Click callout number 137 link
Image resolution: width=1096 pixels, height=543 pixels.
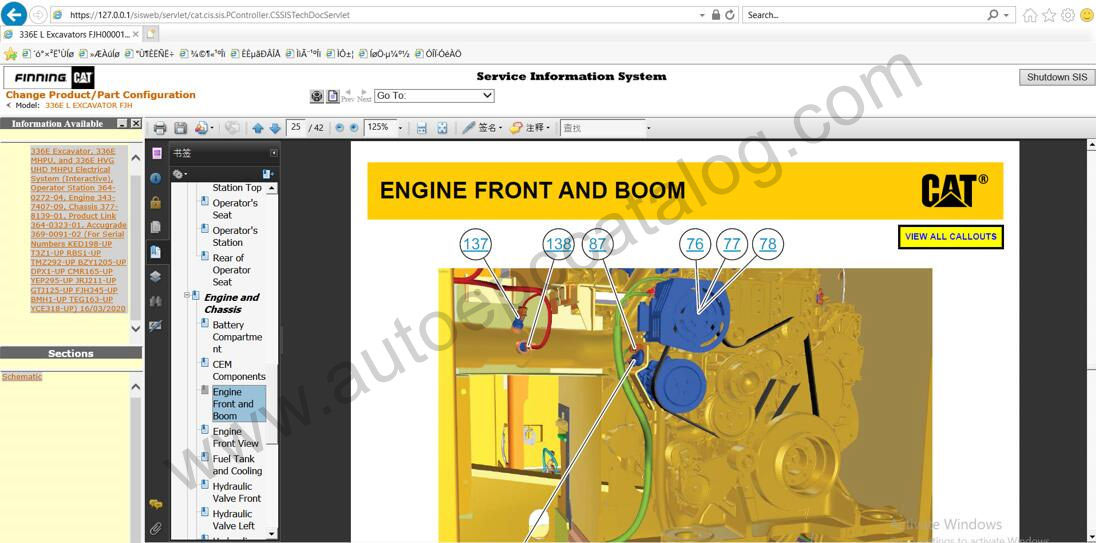pyautogui.click(x=476, y=244)
